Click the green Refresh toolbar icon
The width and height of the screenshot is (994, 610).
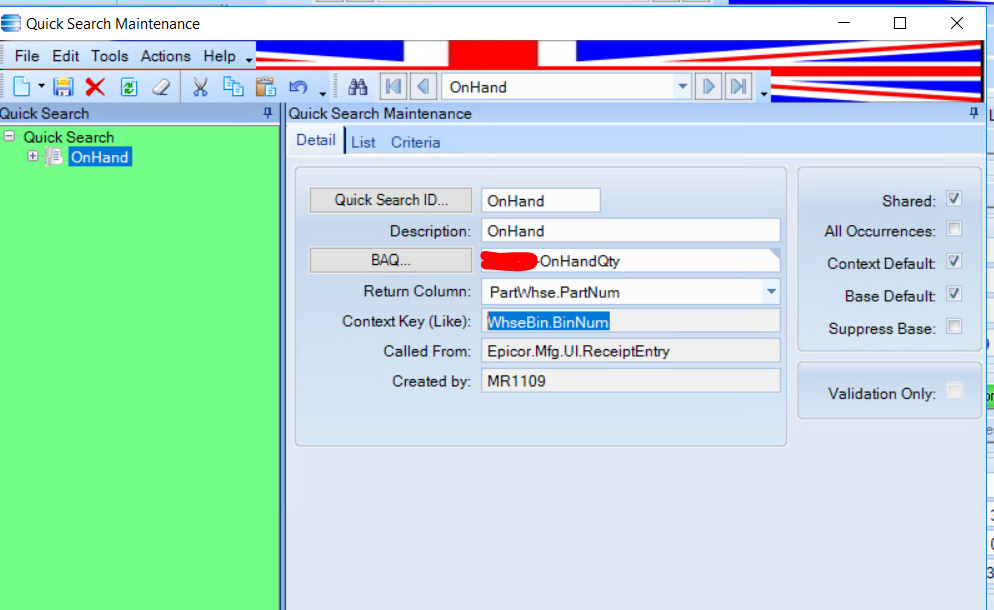tap(129, 87)
